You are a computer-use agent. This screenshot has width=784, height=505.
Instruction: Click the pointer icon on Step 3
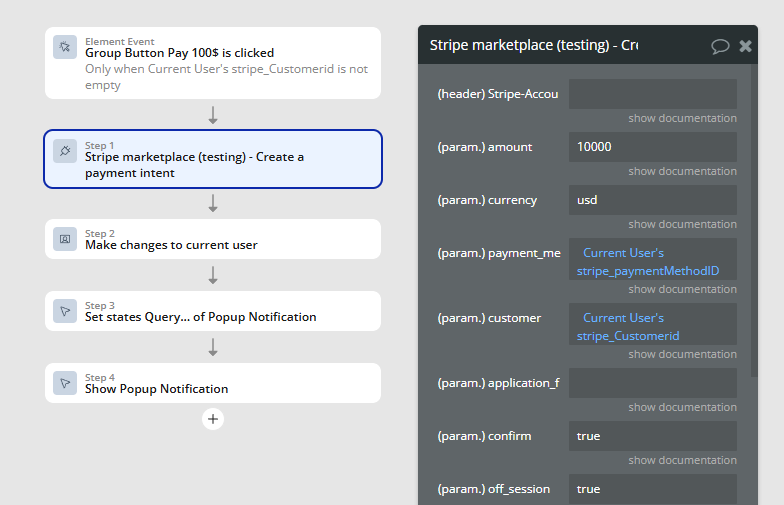(65, 311)
